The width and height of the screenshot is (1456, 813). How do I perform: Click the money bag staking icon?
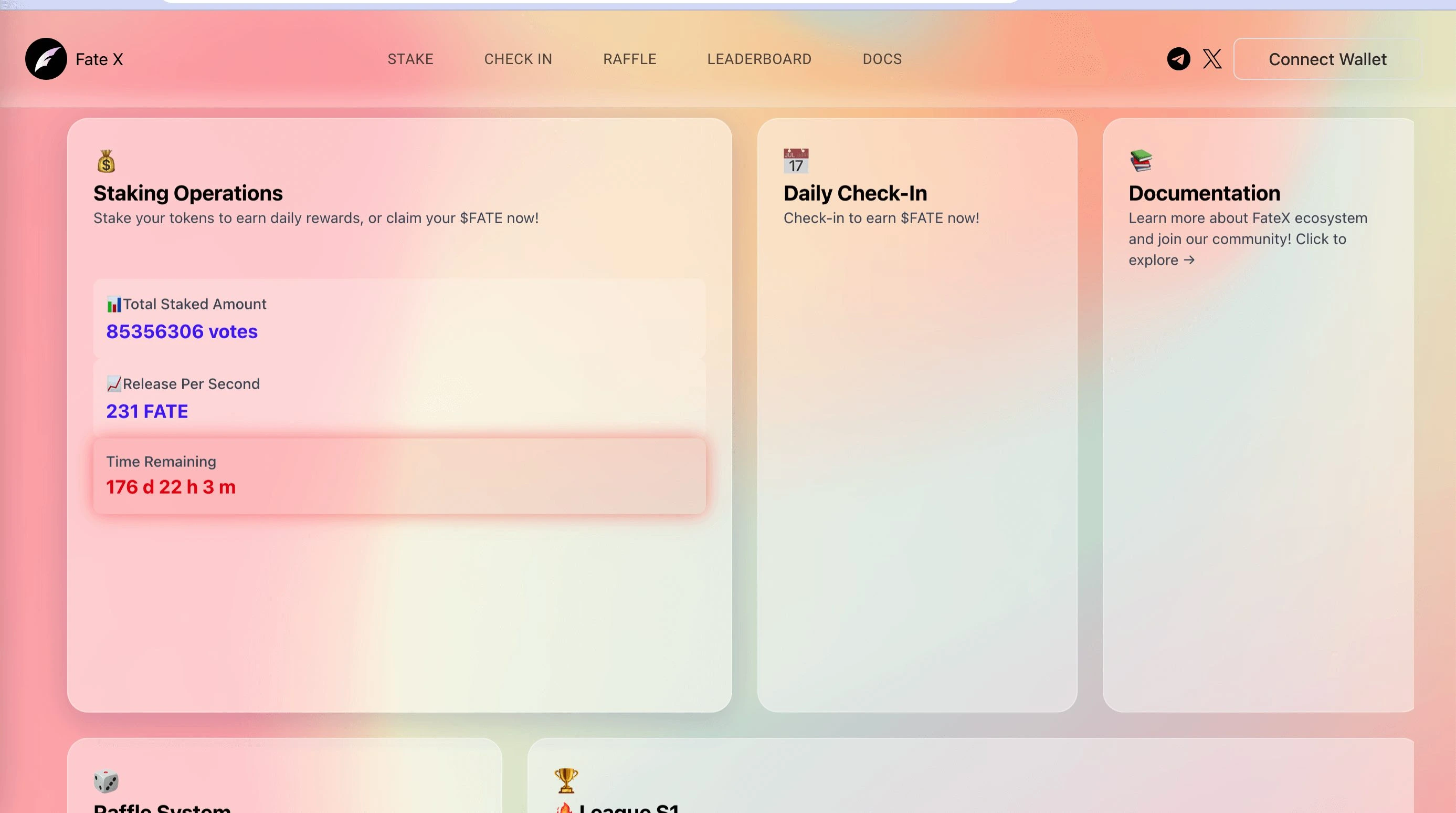[105, 161]
